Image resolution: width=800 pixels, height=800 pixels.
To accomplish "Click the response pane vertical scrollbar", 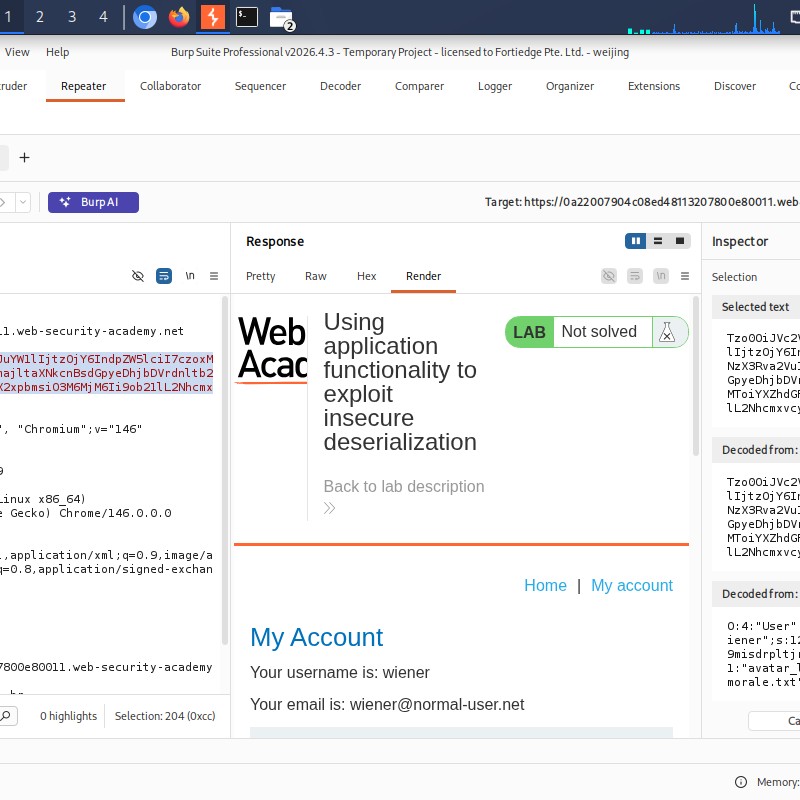I will pos(695,377).
